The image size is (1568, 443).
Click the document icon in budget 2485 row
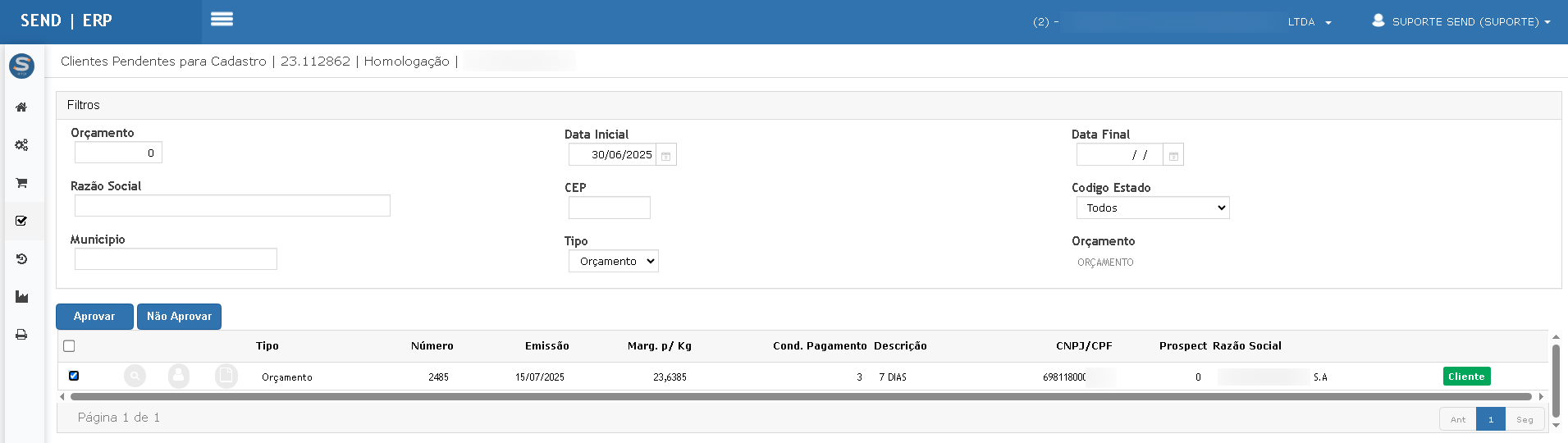pyautogui.click(x=226, y=377)
